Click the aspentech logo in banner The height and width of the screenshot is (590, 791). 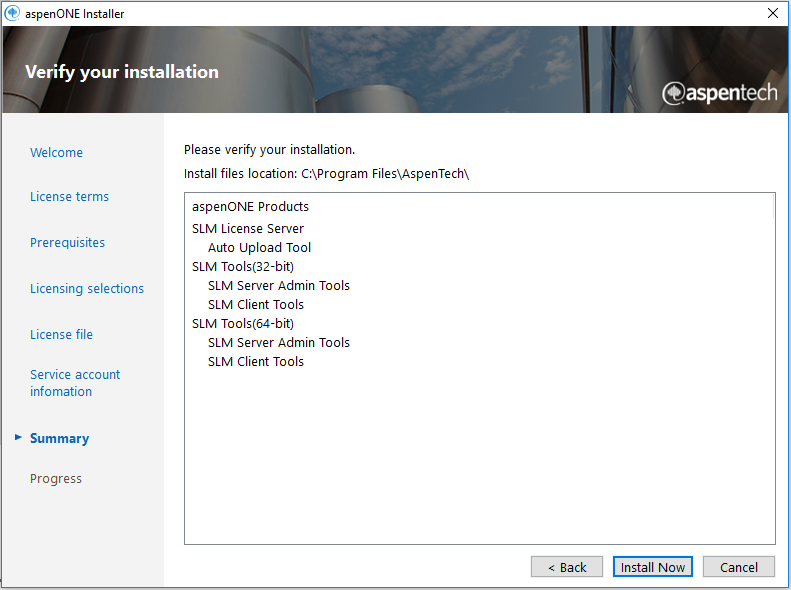pos(720,93)
